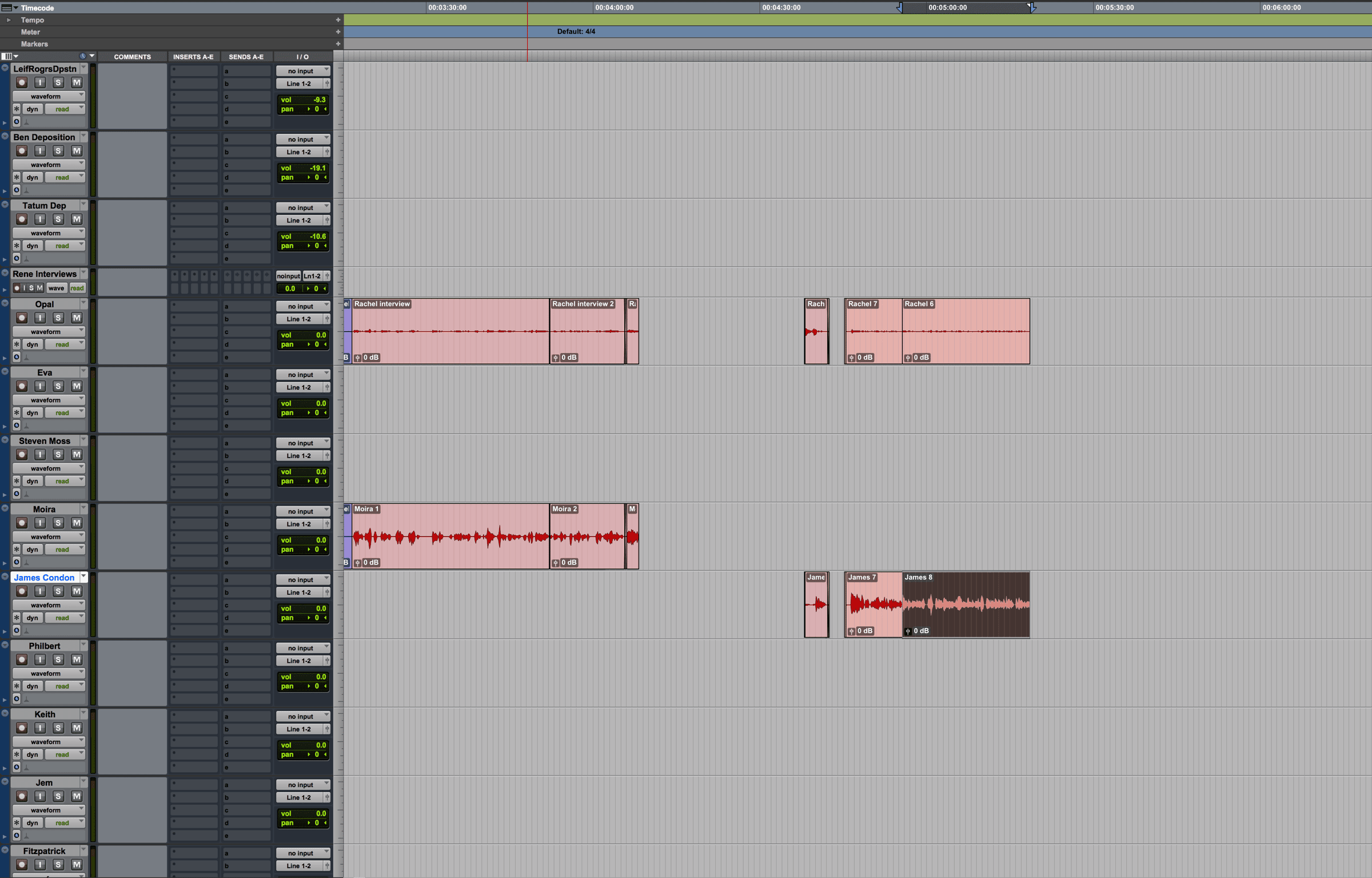
Task: Select the Meter ruler label
Action: coord(30,32)
